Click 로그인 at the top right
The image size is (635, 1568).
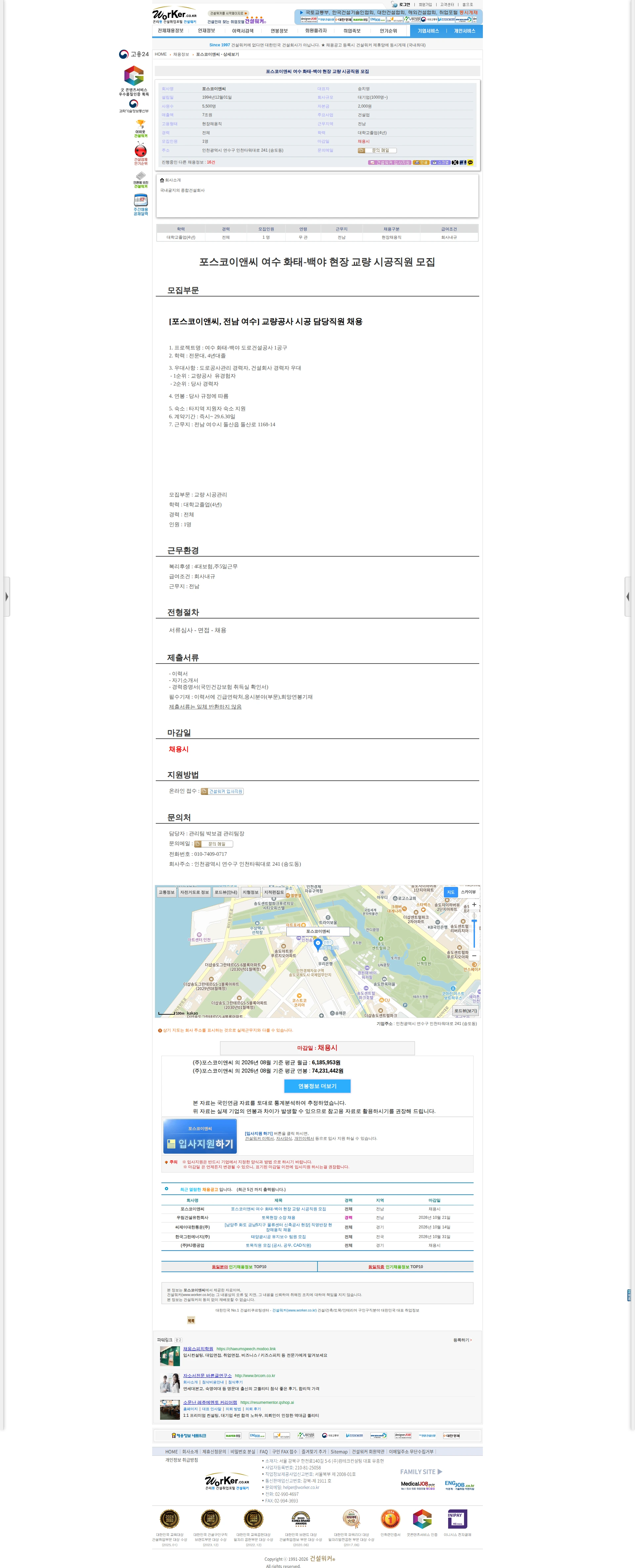pyautogui.click(x=404, y=4)
